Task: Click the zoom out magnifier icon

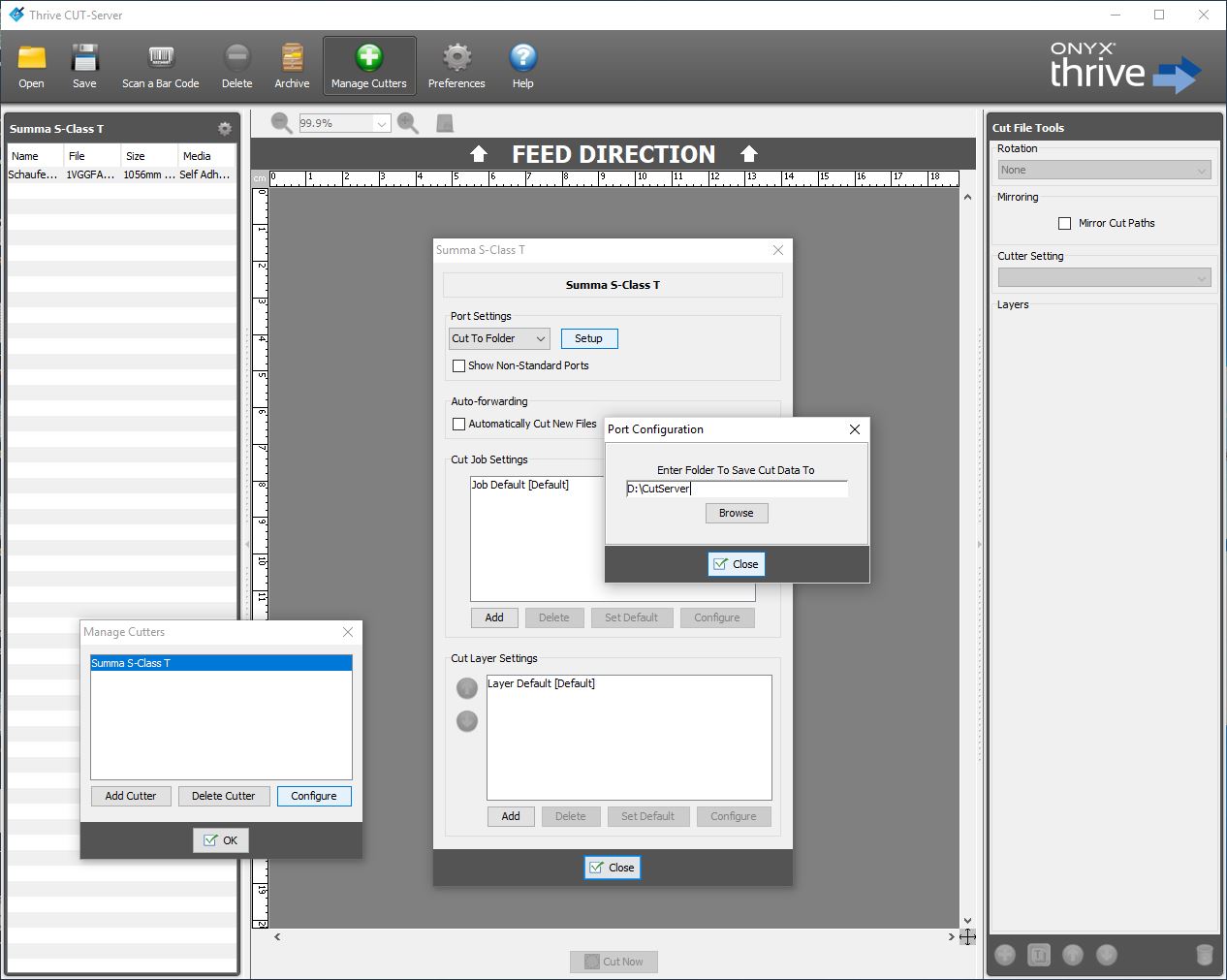Action: click(282, 123)
